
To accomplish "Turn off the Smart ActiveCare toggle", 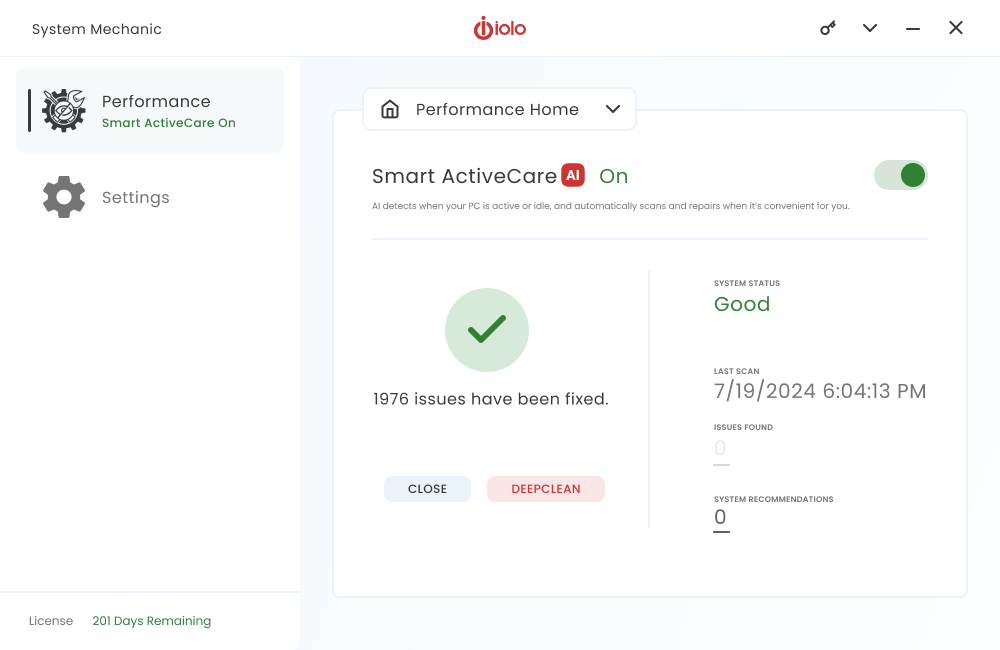I will [901, 175].
